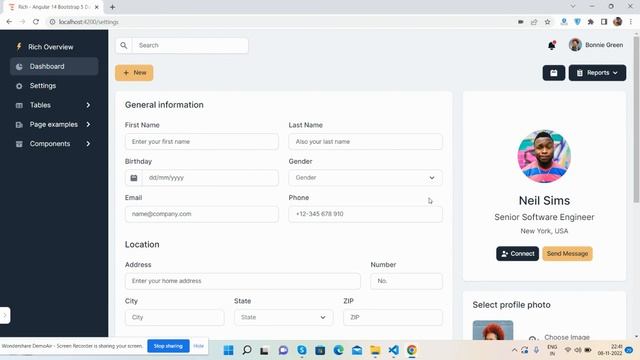Click the Last Name field
The height and width of the screenshot is (360, 640).
pyautogui.click(x=365, y=142)
